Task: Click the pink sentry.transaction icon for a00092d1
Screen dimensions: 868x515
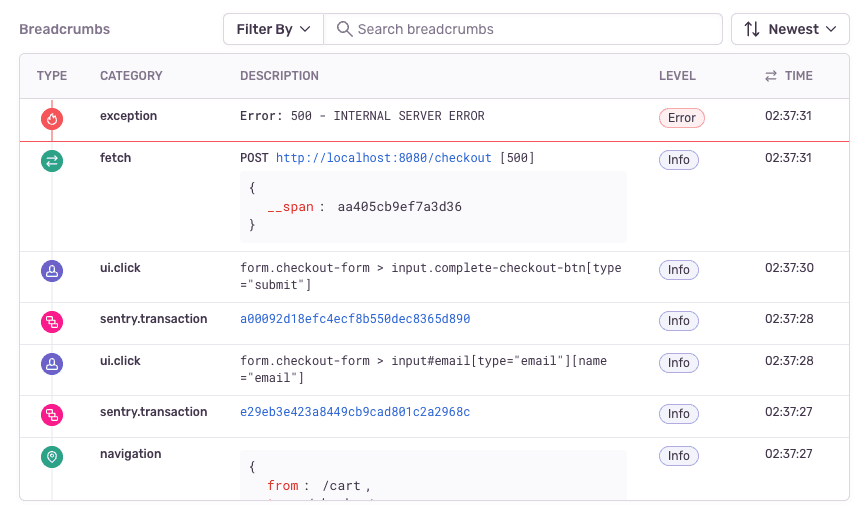Action: coord(53,322)
